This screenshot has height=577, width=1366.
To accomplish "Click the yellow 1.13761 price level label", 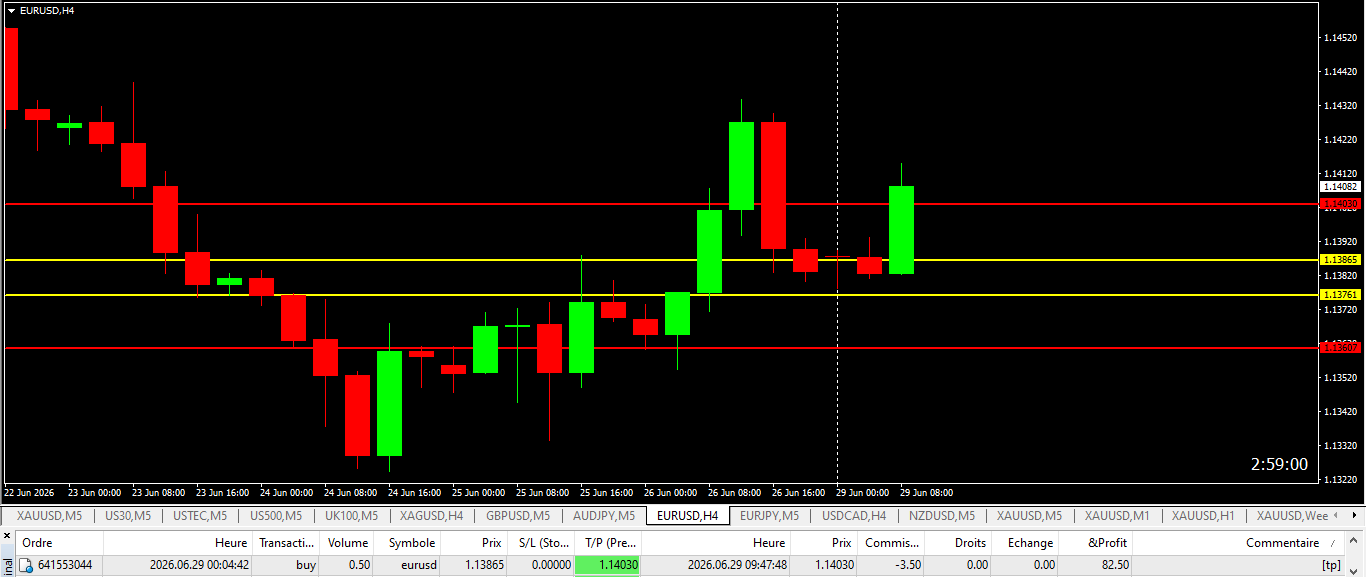I will pyautogui.click(x=1340, y=295).
